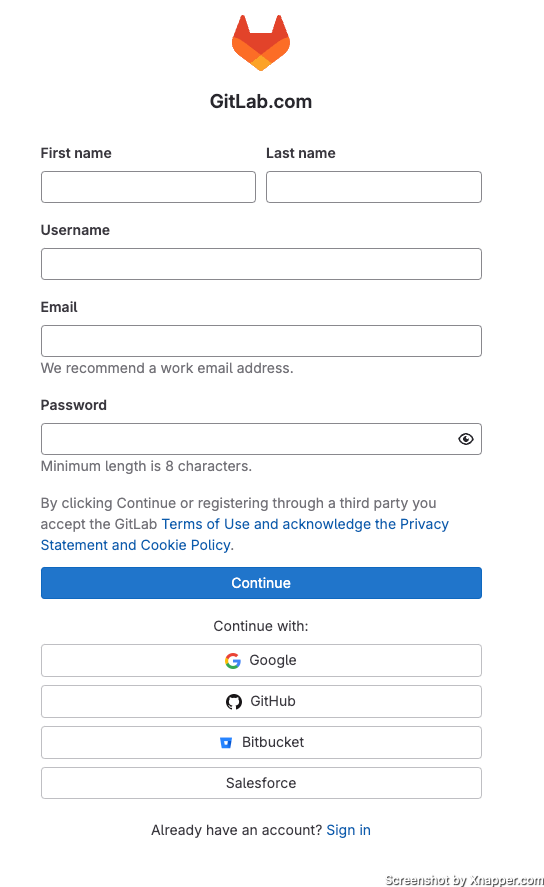Screen dimensions: 544x887
Task: Continue with Salesforce
Action: (261, 783)
